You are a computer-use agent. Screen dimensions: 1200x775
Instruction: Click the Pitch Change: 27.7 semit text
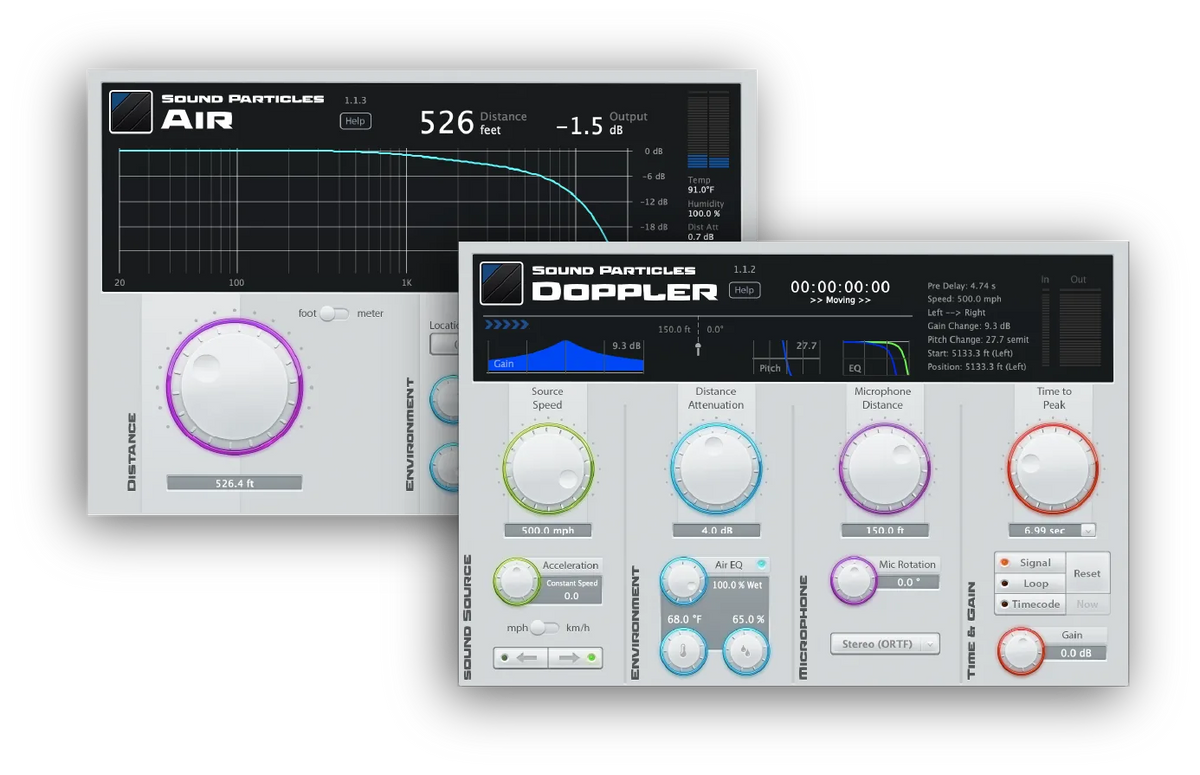[x=978, y=340]
